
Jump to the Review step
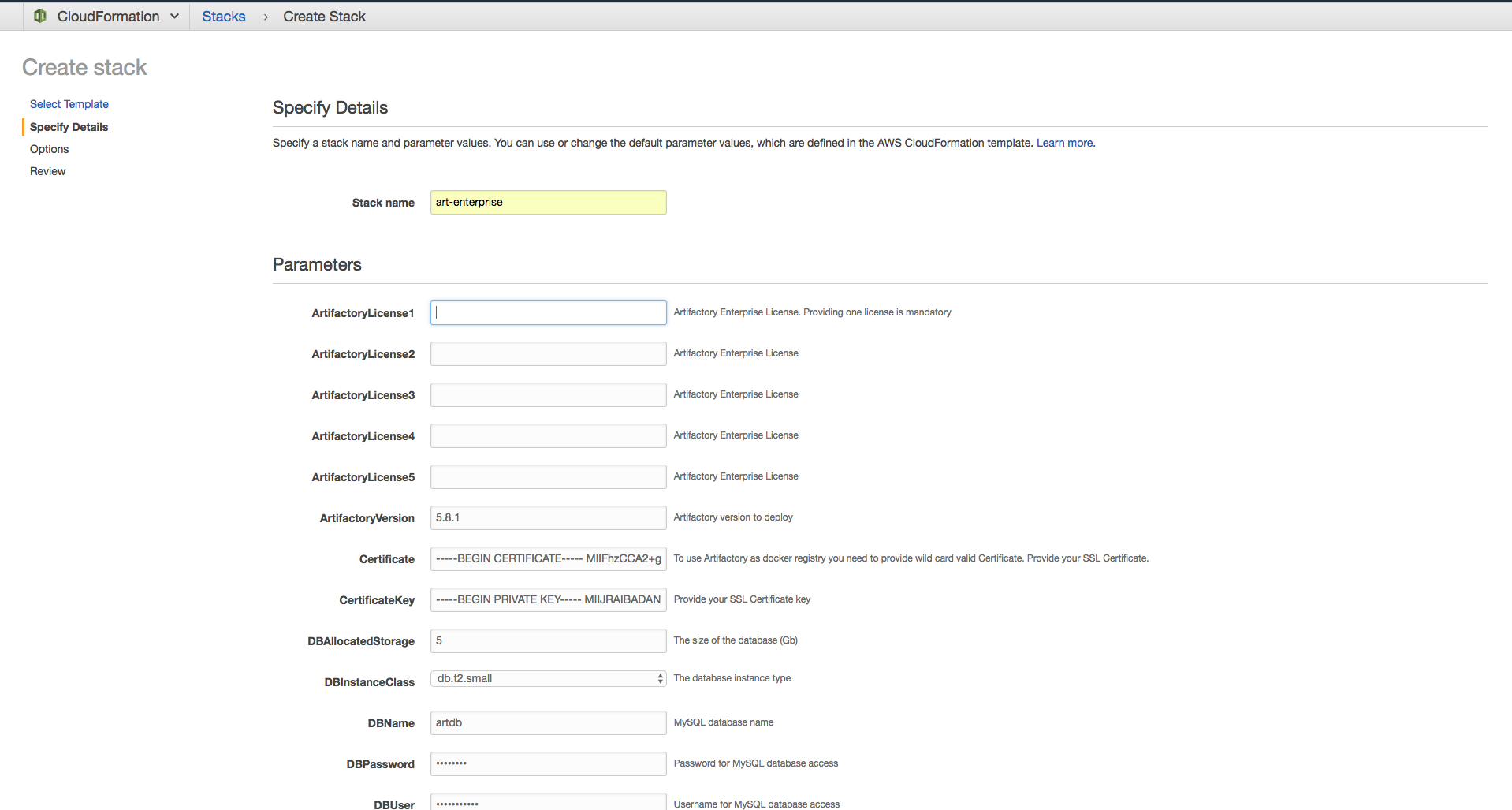pos(47,170)
